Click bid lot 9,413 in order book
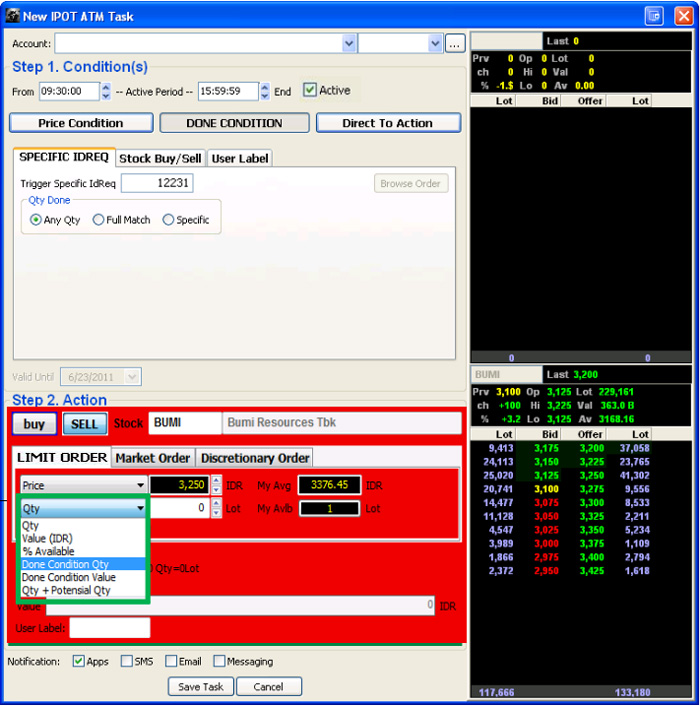Viewport: 700px width, 706px height. [x=501, y=448]
